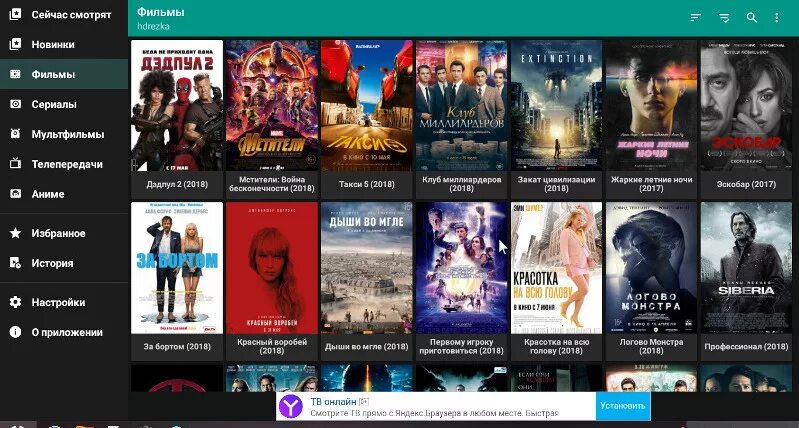This screenshot has width=799, height=428.
Task: Click the Фильмы film icon
Action: tap(15, 74)
